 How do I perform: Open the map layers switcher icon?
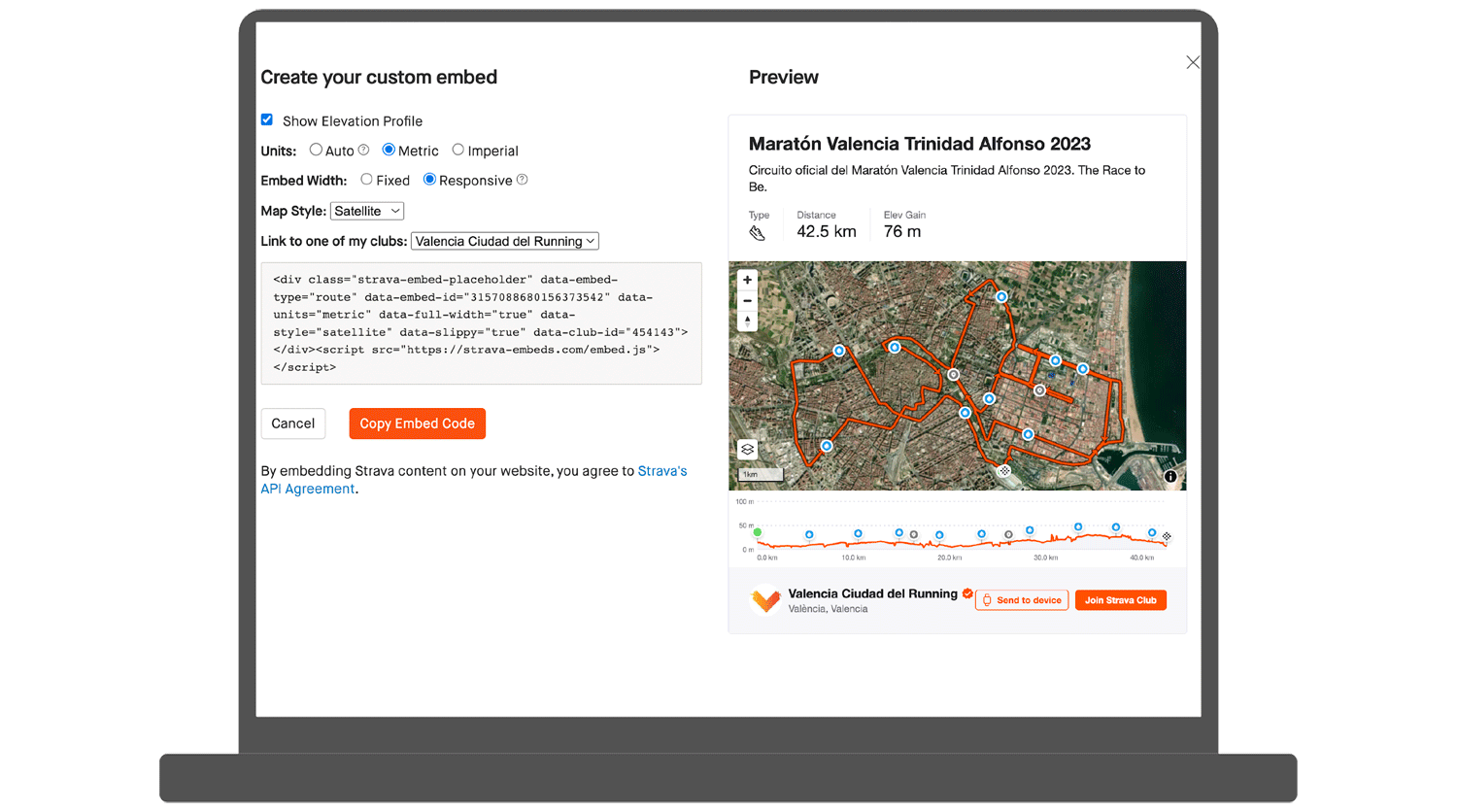(x=747, y=450)
